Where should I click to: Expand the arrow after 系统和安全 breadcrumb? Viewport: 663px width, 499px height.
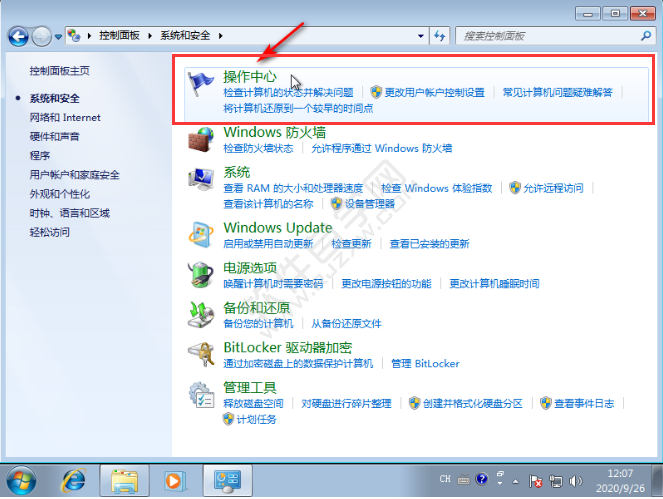click(x=220, y=36)
